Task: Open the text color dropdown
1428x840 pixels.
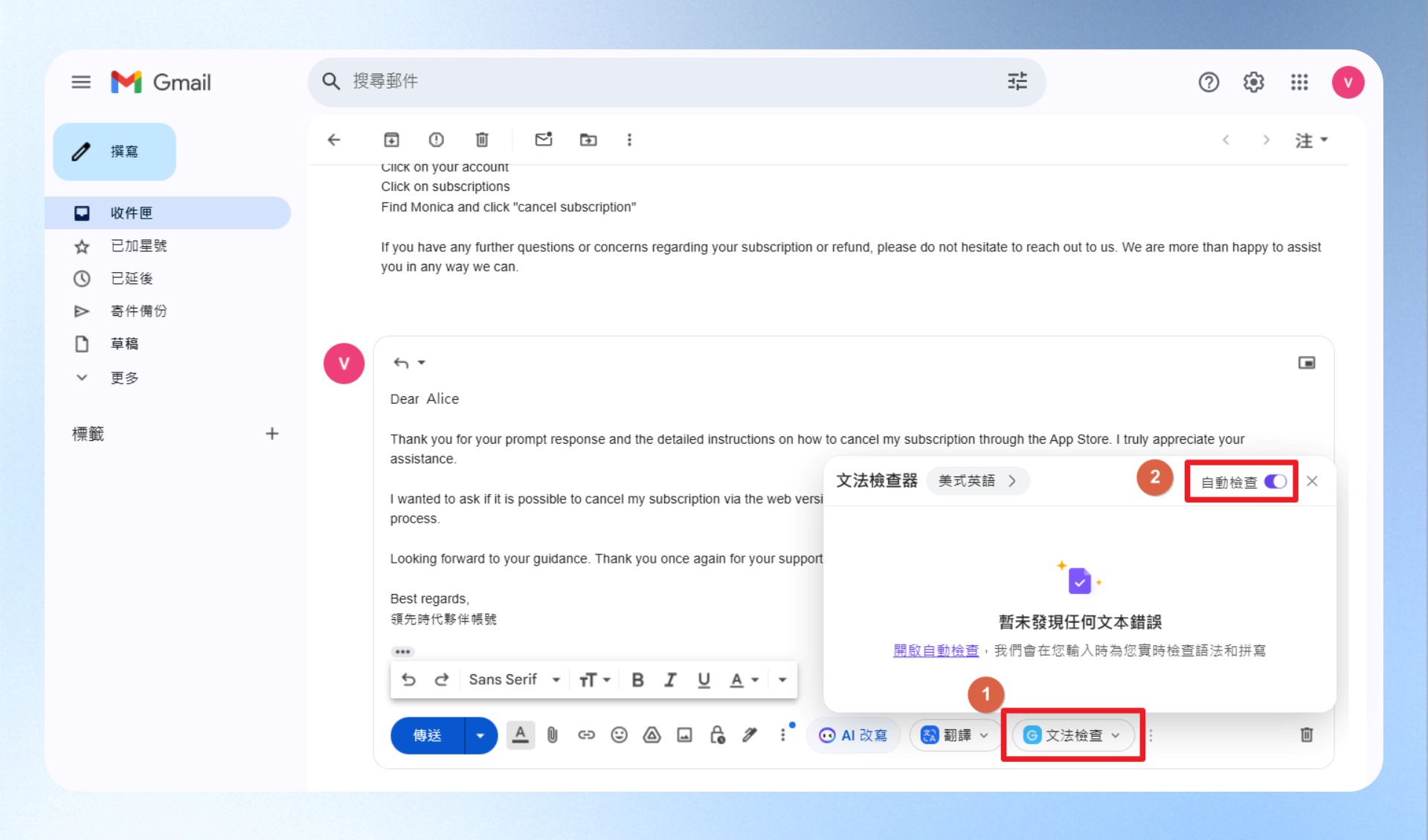Action: (744, 679)
